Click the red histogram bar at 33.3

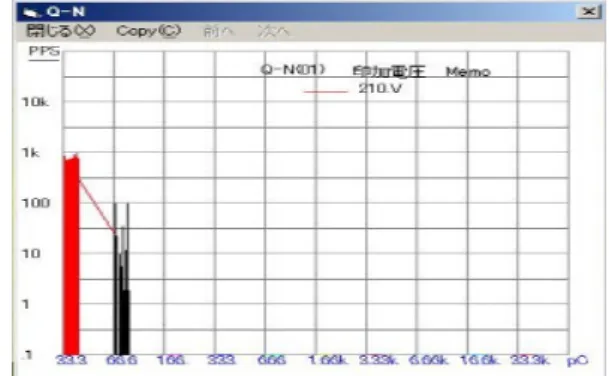click(x=71, y=254)
